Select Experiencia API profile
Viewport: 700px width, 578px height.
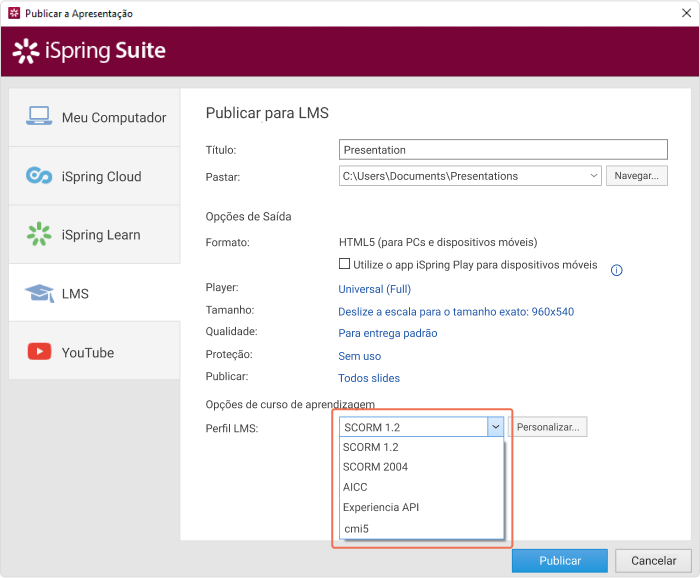click(421, 507)
